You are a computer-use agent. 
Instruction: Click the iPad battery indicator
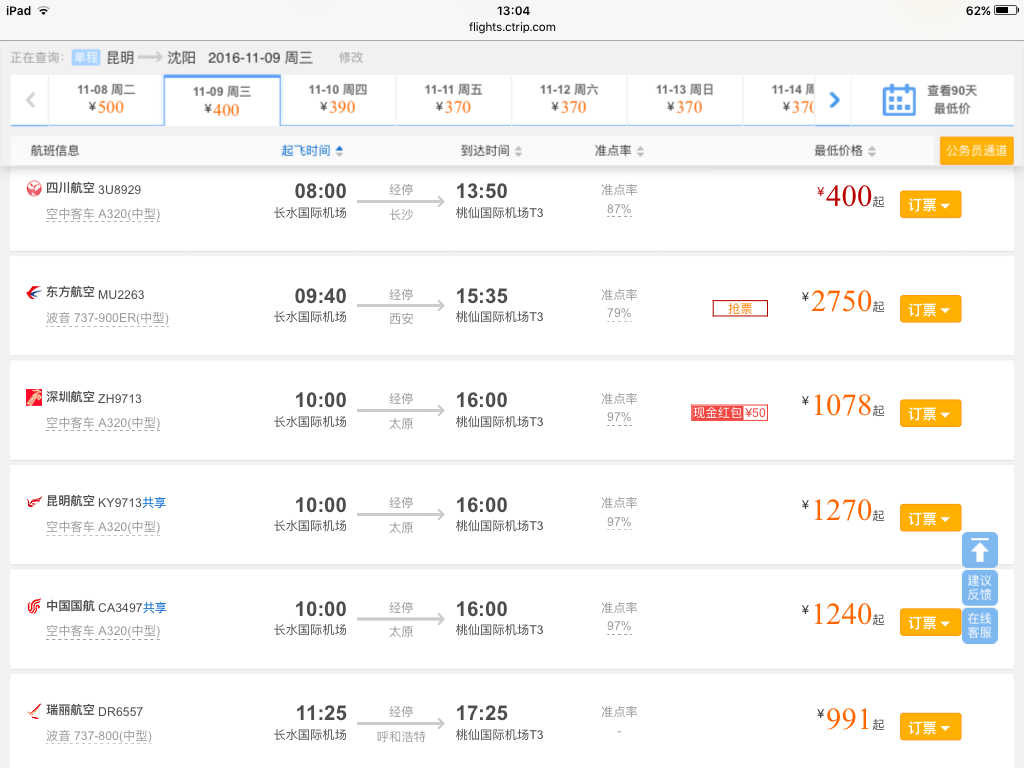[x=1006, y=10]
